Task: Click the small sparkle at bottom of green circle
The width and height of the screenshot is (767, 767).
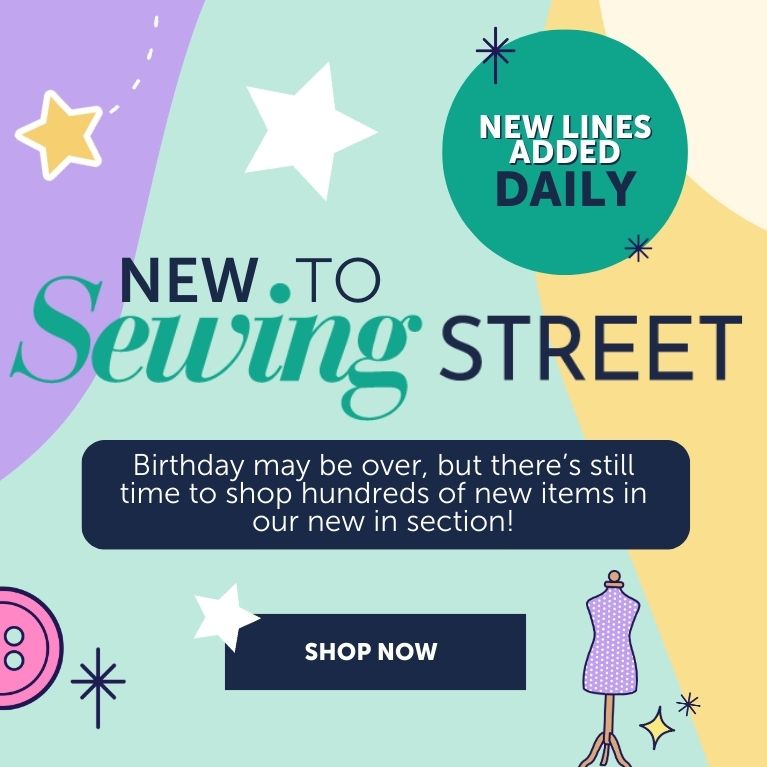Action: point(638,248)
